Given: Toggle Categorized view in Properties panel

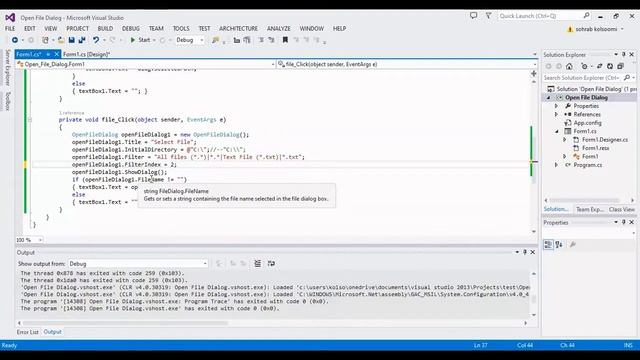Looking at the screenshot, I should click(548, 244).
